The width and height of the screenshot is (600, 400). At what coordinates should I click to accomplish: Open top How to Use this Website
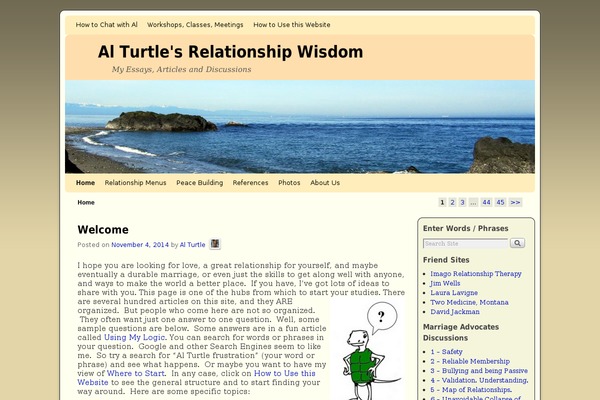pos(292,25)
